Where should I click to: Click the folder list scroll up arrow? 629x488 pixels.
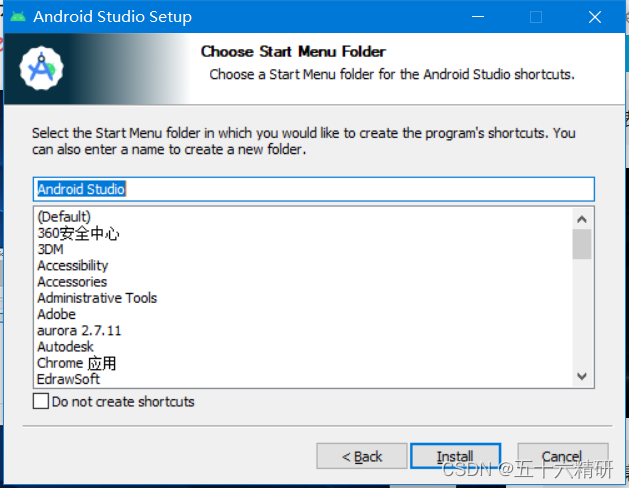pyautogui.click(x=582, y=219)
